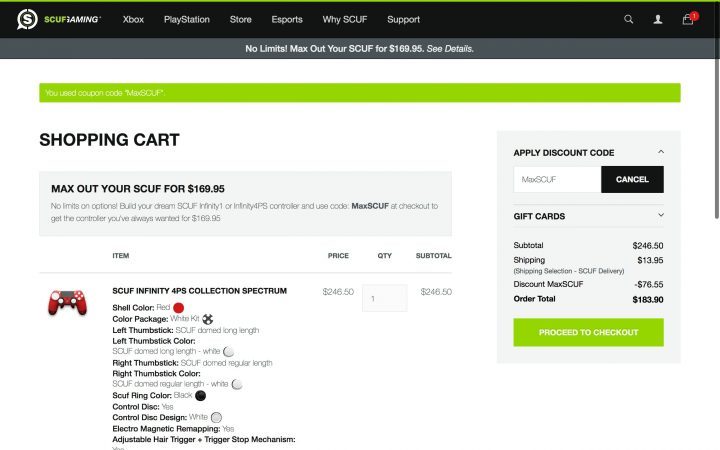Viewport: 720px width, 450px height.
Task: Open the Why SCUF menu
Action: pyautogui.click(x=345, y=19)
